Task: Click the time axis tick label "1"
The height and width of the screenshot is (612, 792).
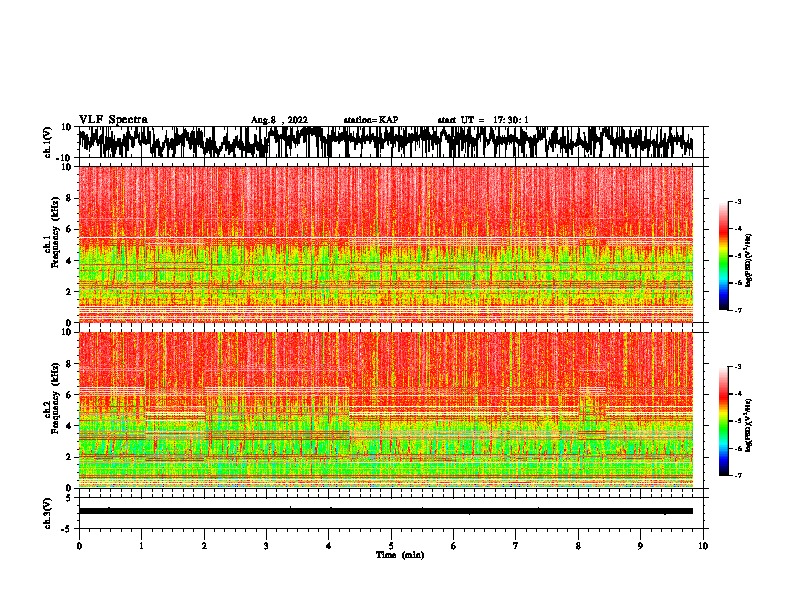Action: [x=141, y=546]
